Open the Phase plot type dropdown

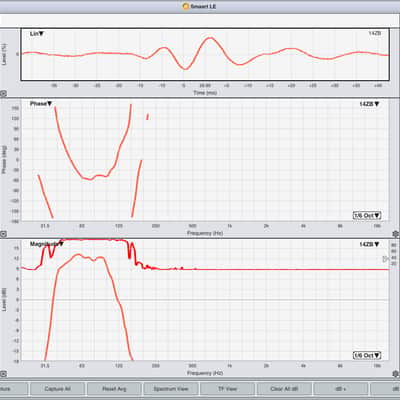click(41, 104)
